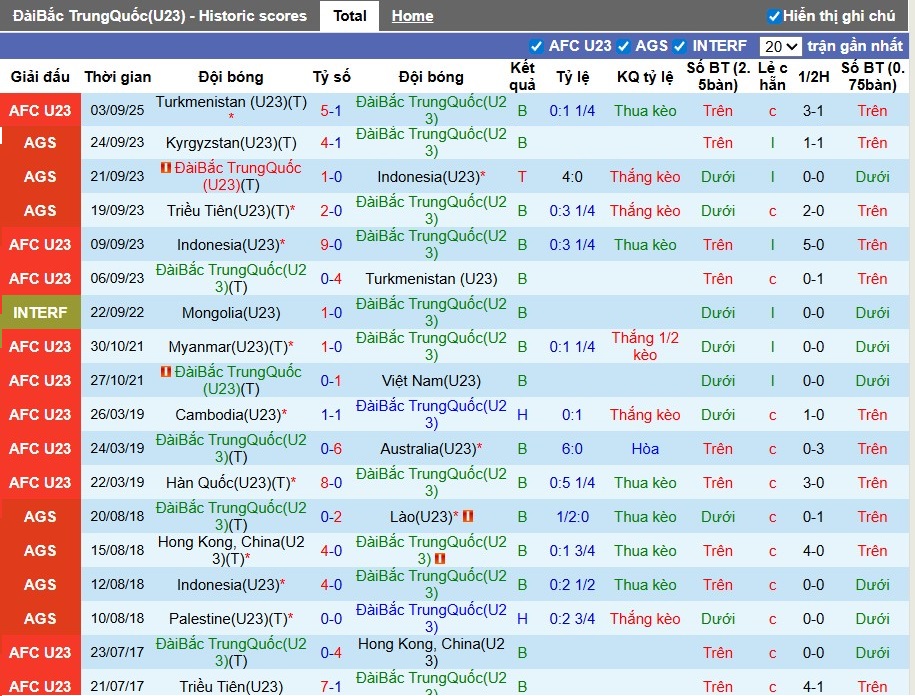The image size is (915, 696).
Task: Open the 0-6 score against Australia(U23)
Action: pos(331,449)
